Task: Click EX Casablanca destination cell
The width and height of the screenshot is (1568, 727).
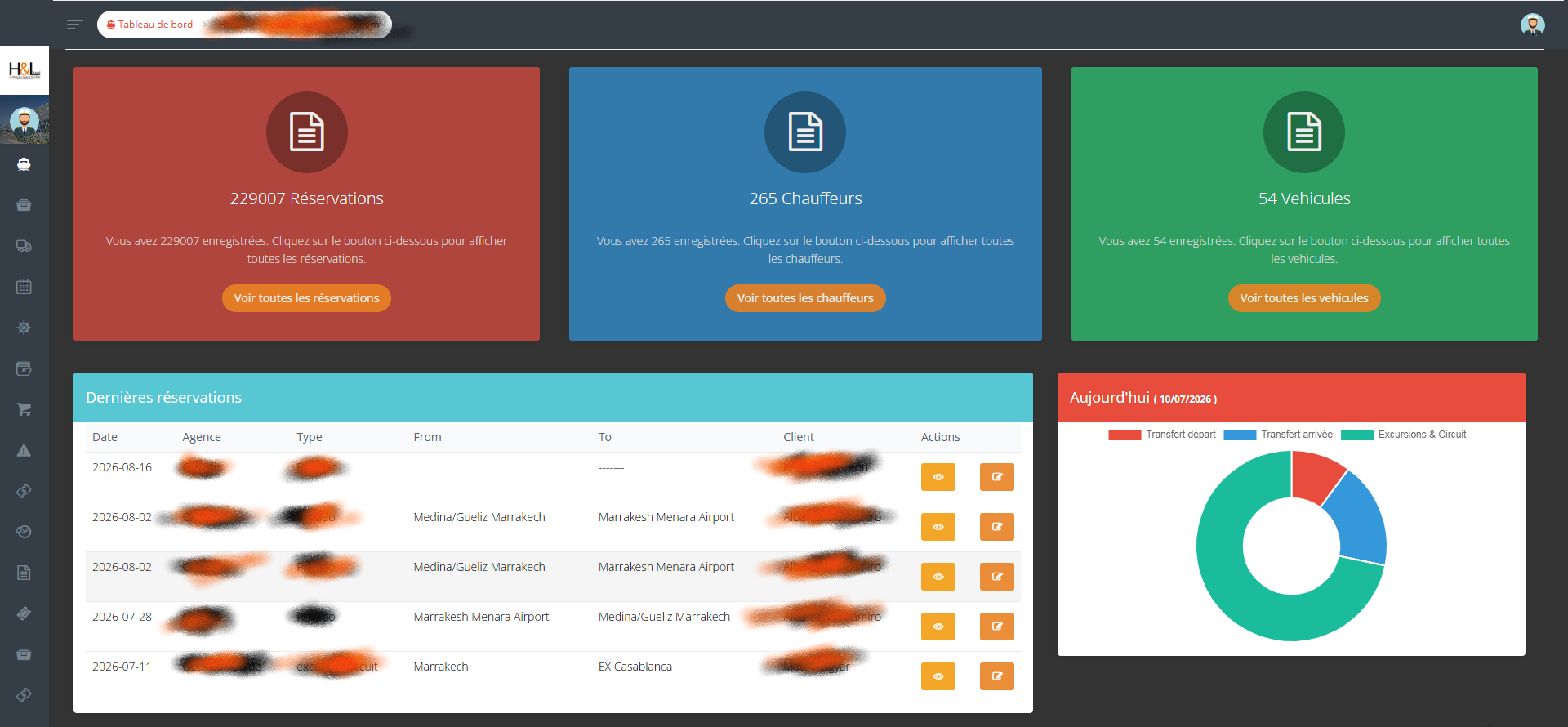Action: pyautogui.click(x=635, y=667)
